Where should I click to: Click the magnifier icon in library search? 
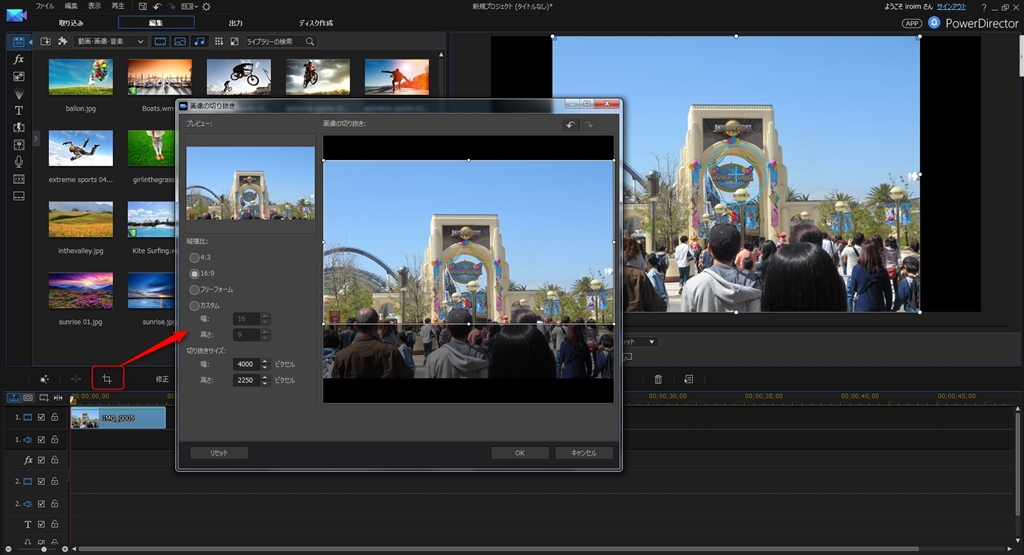tap(310, 41)
